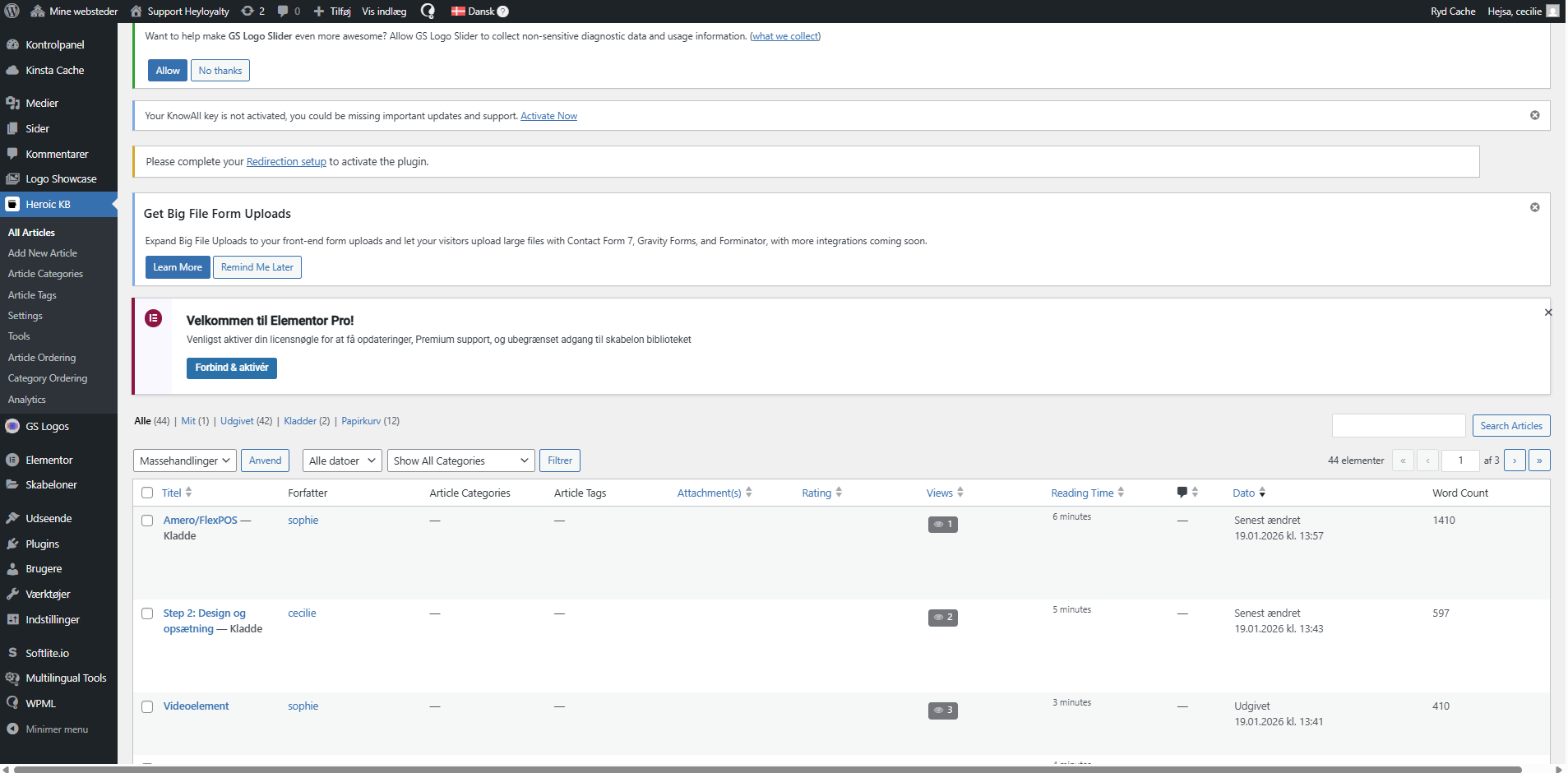Open the Massehandlinger bulk actions dropdown
Screen dimensions: 1568x773
[x=184, y=461]
